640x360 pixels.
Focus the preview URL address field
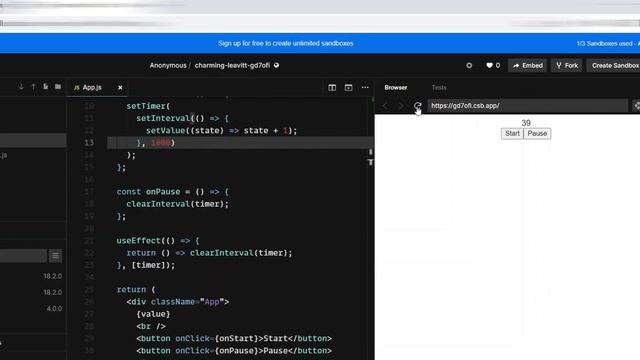(527, 106)
